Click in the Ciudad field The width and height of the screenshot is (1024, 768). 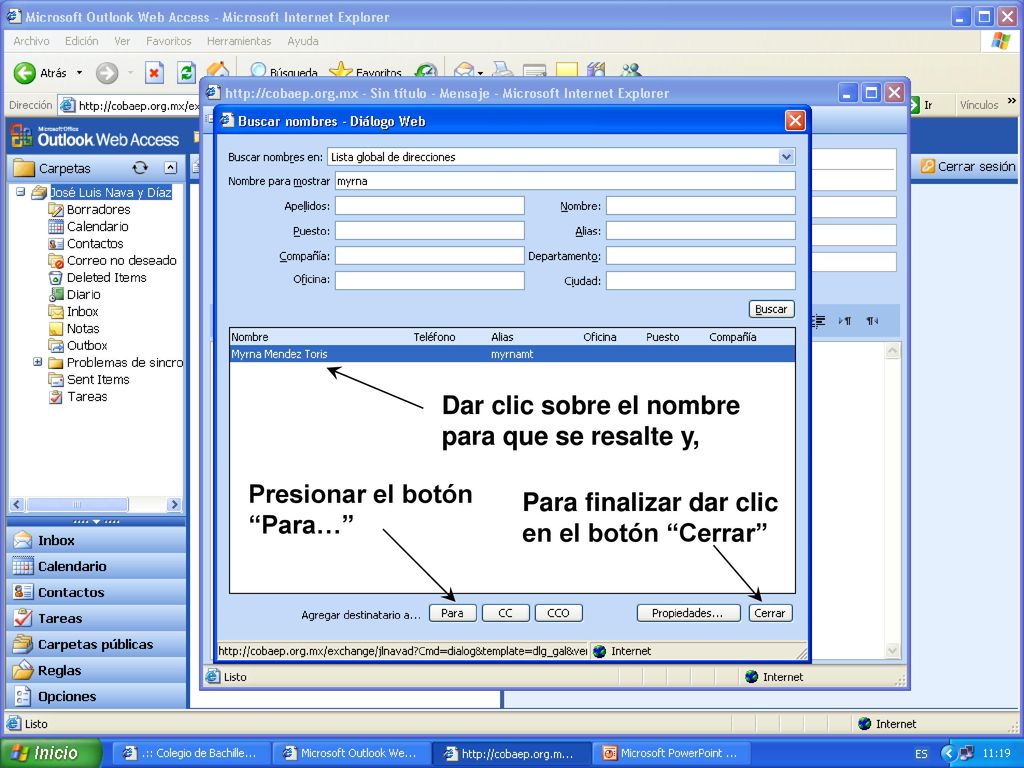[701, 280]
